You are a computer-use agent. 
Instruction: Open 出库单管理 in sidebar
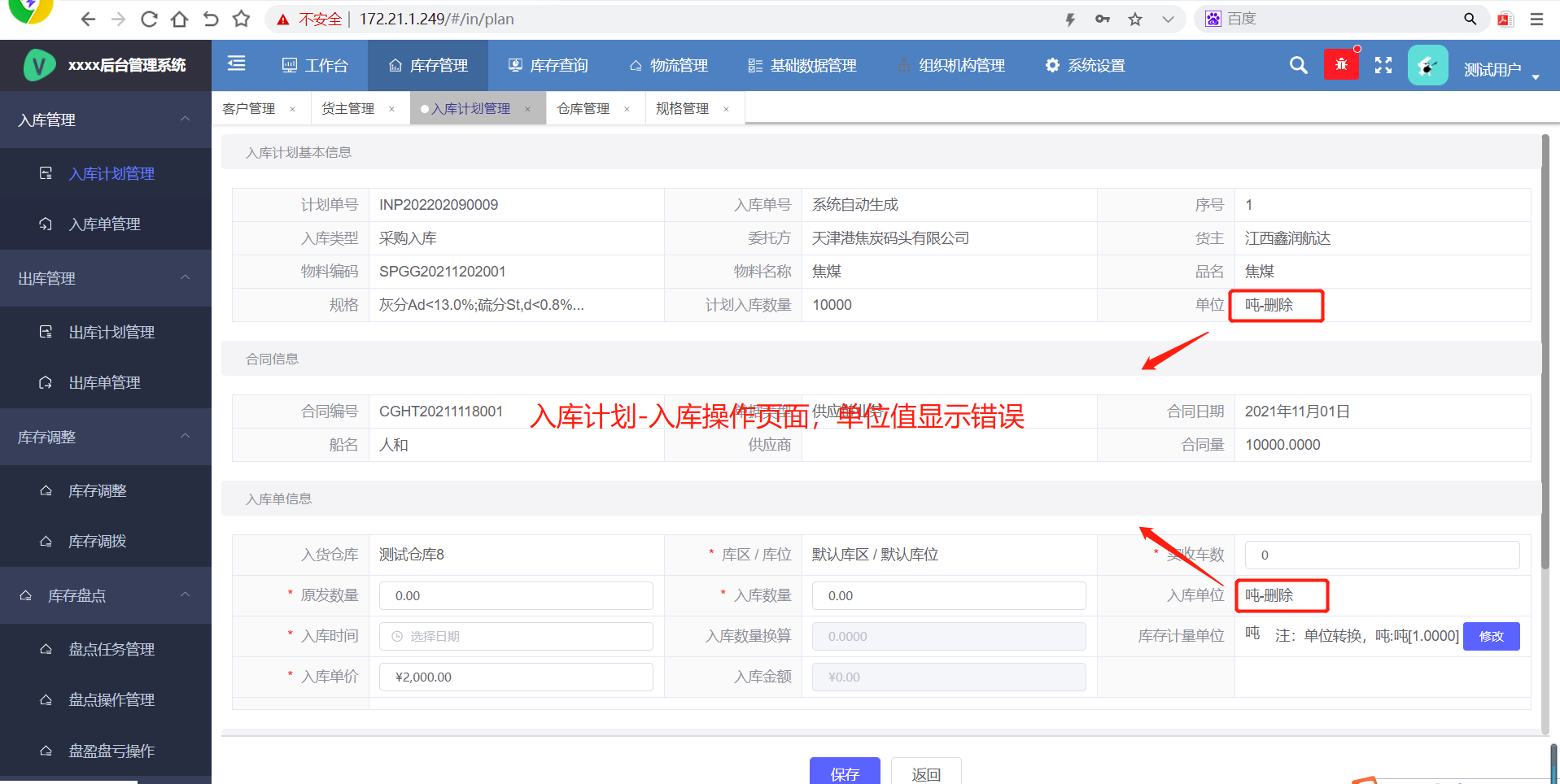(x=106, y=382)
